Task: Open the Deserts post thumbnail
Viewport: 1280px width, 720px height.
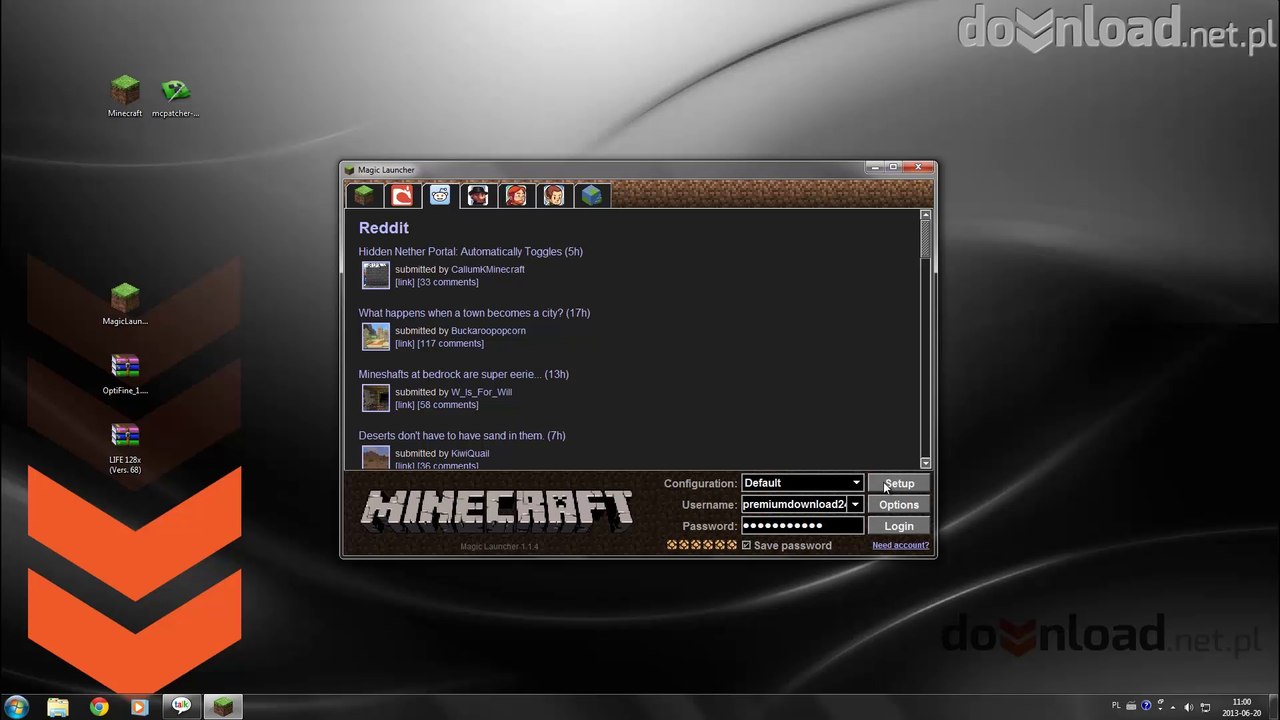Action: [376, 457]
